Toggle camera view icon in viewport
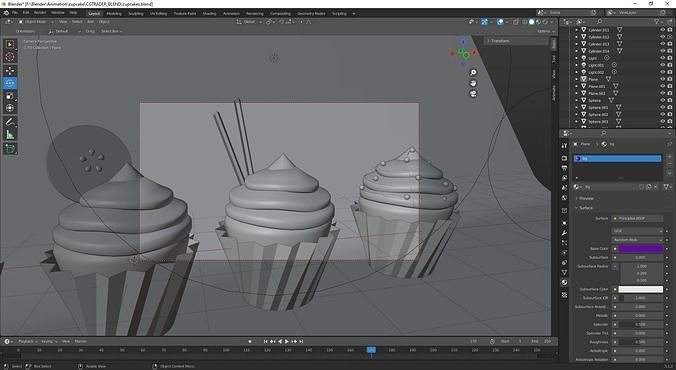The width and height of the screenshot is (676, 370). tap(473, 94)
